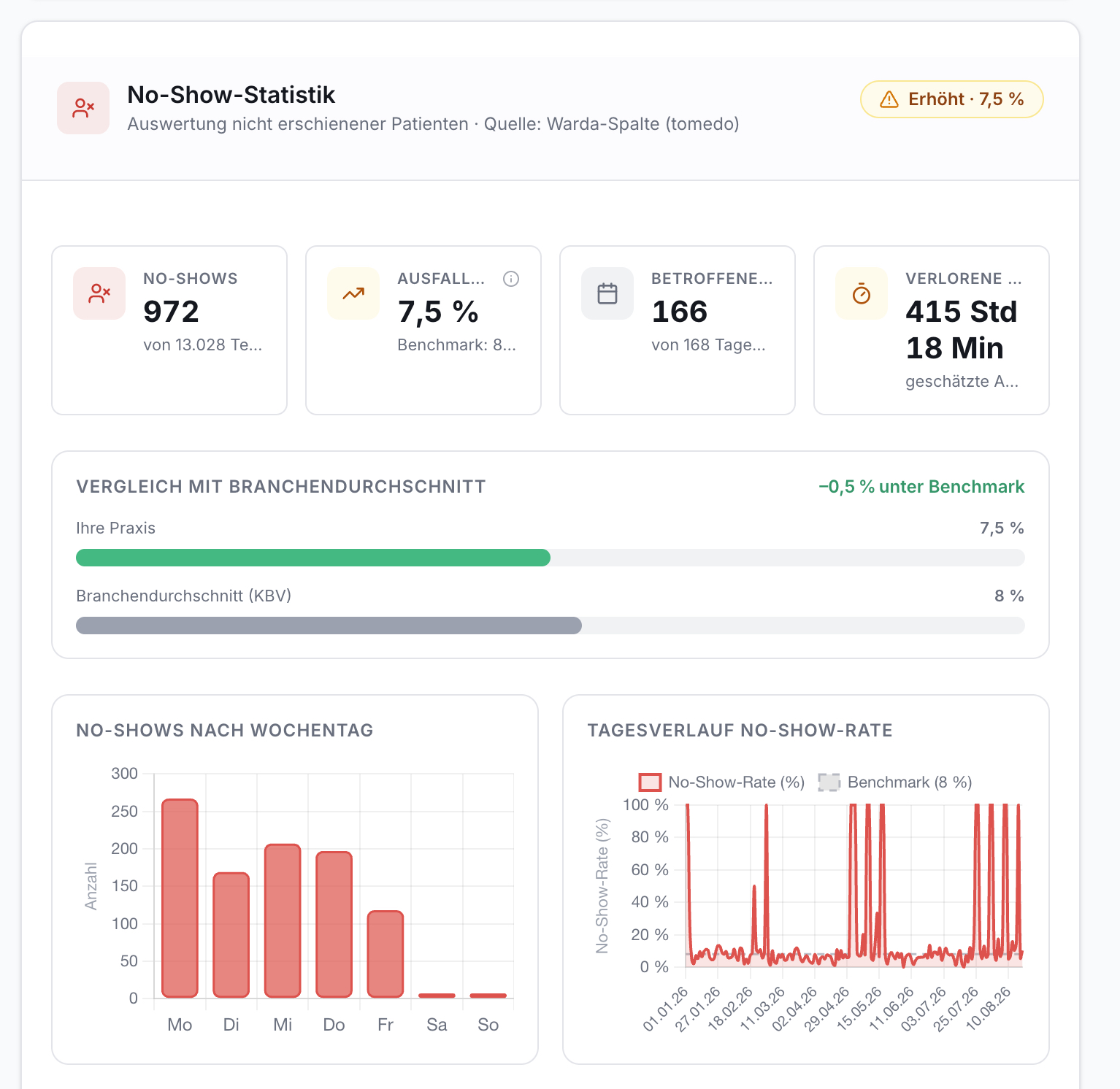Click the 'No-Shows nach Wochentag' heading

click(x=225, y=731)
